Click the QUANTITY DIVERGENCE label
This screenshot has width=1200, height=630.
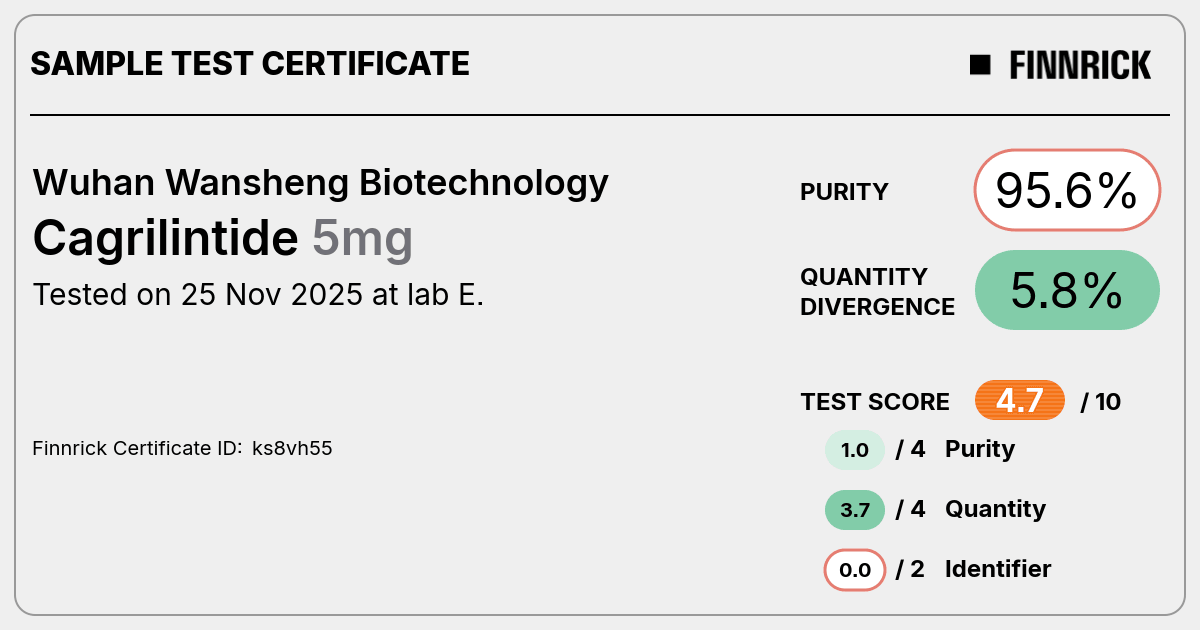(877, 291)
